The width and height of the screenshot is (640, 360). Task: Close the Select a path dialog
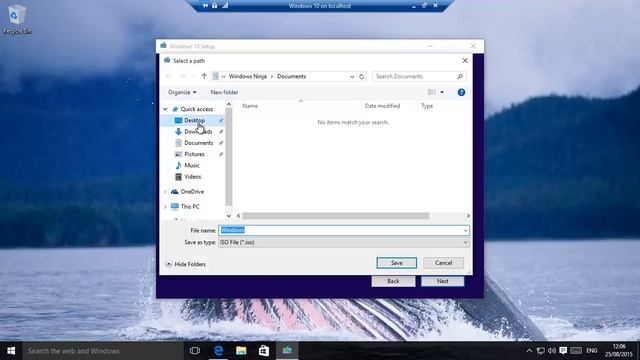click(x=465, y=60)
